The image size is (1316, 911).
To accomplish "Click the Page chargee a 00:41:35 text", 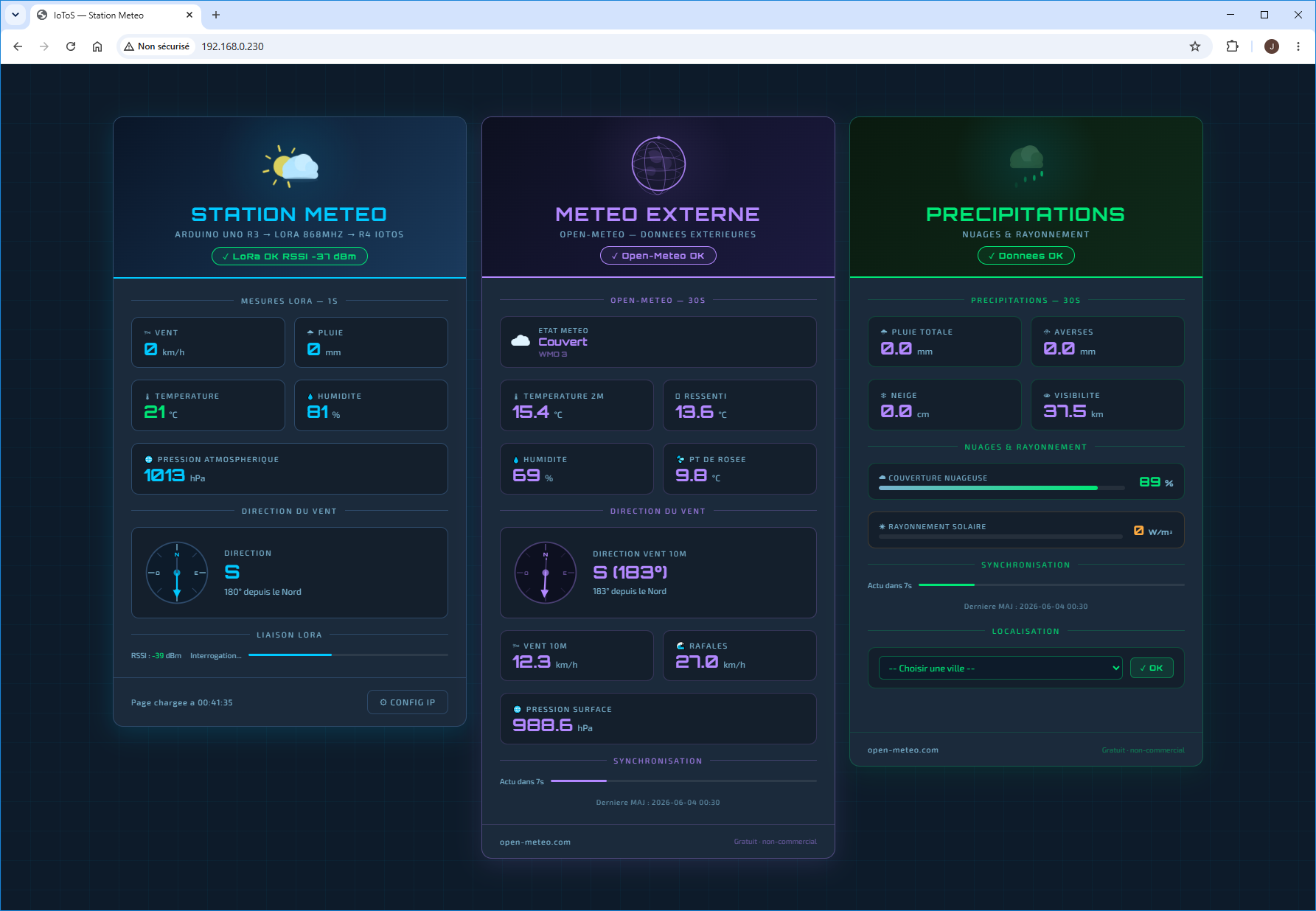I will point(182,702).
